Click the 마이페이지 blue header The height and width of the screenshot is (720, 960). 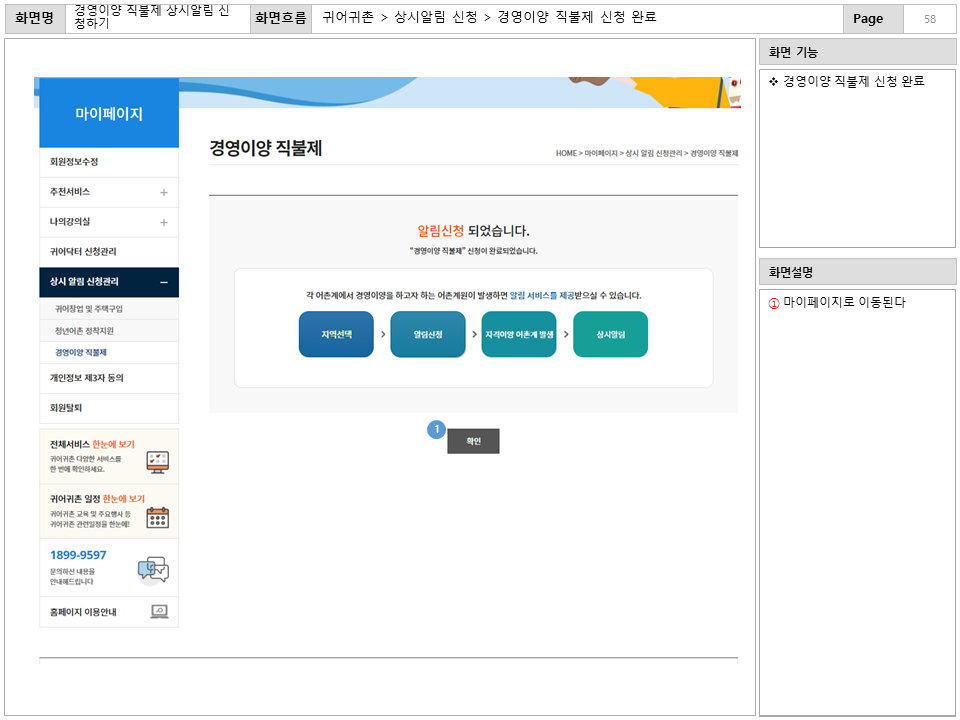click(108, 112)
